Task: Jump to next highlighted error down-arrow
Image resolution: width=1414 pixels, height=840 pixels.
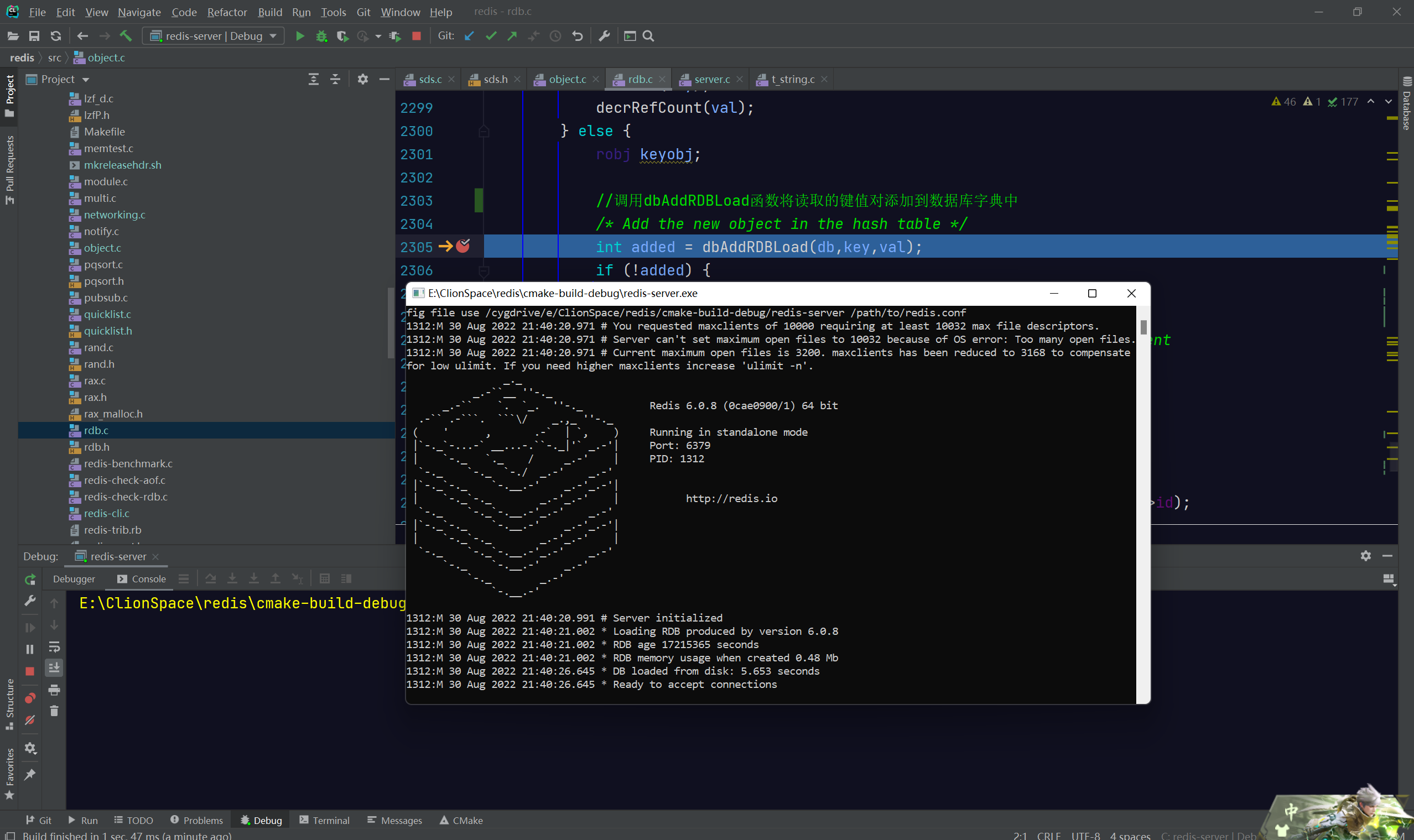Action: [1388, 102]
